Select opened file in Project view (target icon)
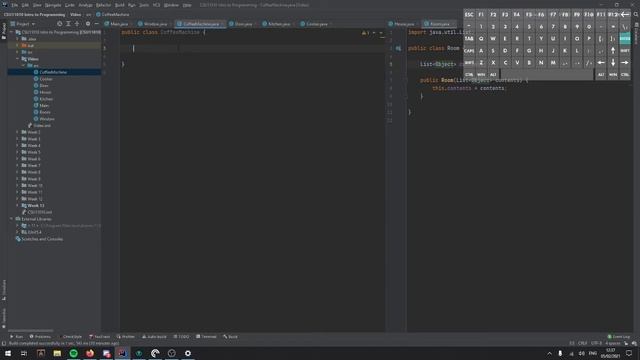This screenshot has width=640, height=360. (x=60, y=24)
